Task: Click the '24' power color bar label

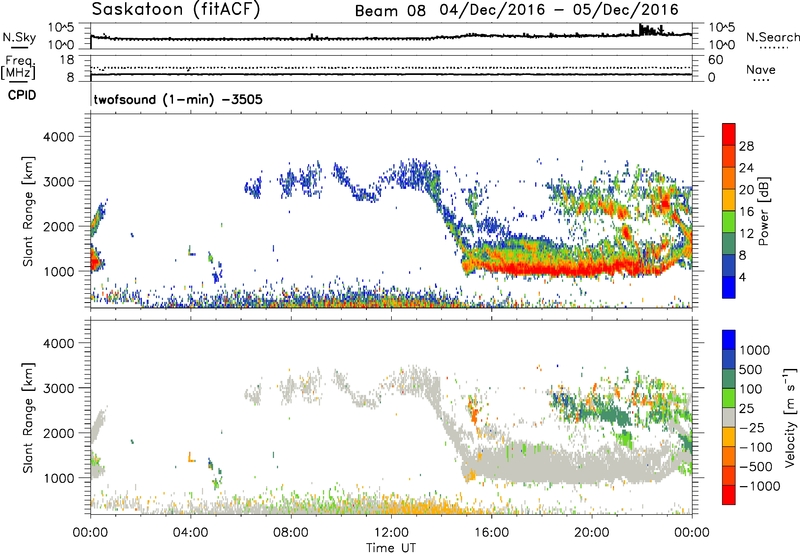Action: [746, 168]
